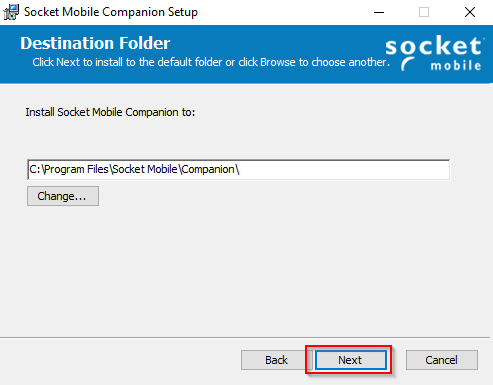Screen dimensions: 493x385
Task: Click the word "socket" in the header logo
Action: coord(433,46)
